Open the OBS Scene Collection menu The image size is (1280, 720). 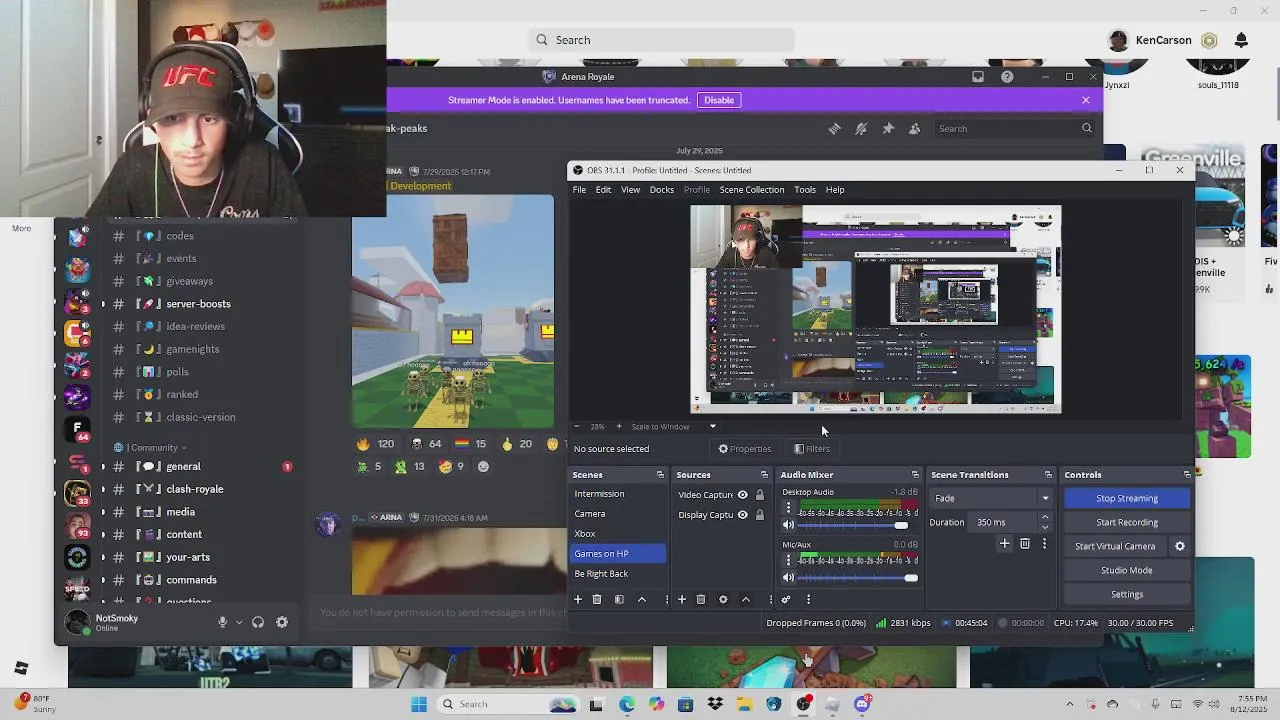(752, 190)
